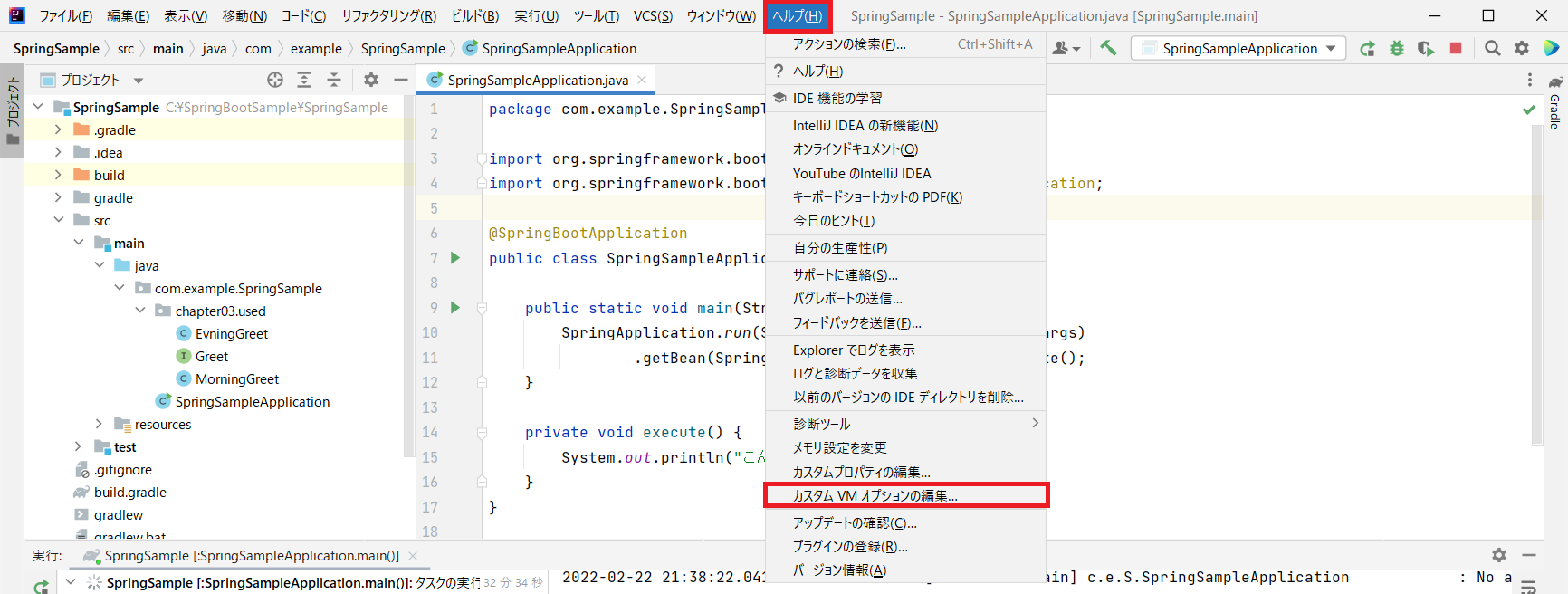The image size is (1568, 594).
Task: Toggle fold marker on line 9 method
Action: (483, 308)
